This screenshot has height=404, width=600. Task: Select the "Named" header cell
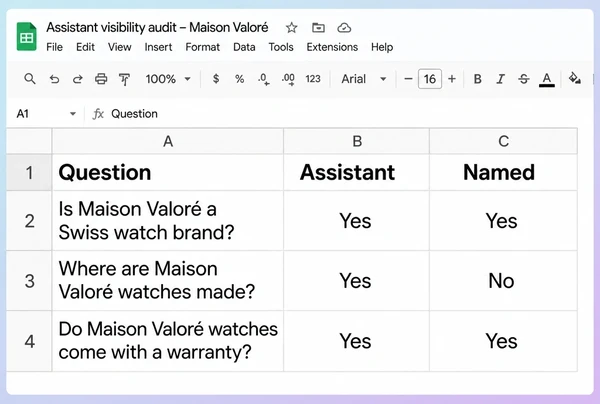click(x=504, y=173)
